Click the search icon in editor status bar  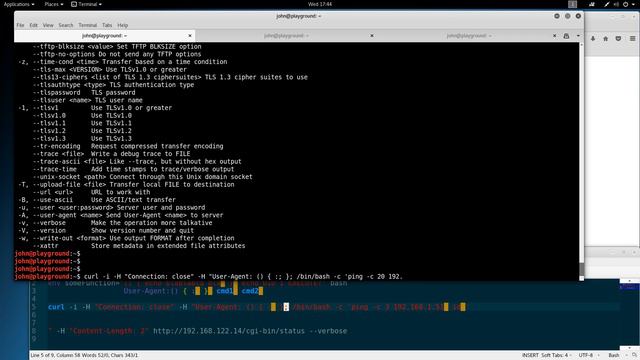(x=634, y=355)
